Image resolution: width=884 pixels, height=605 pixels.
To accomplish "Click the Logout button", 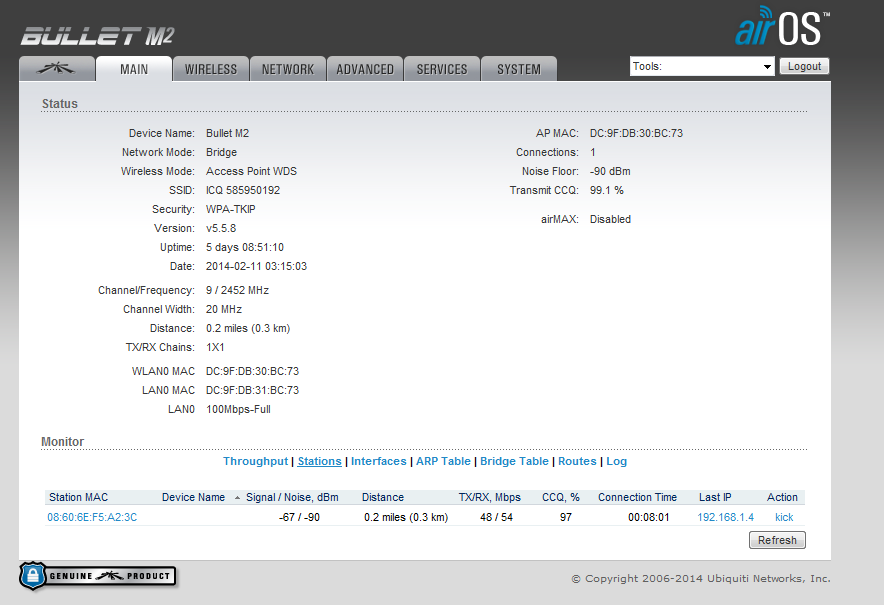I will click(804, 67).
